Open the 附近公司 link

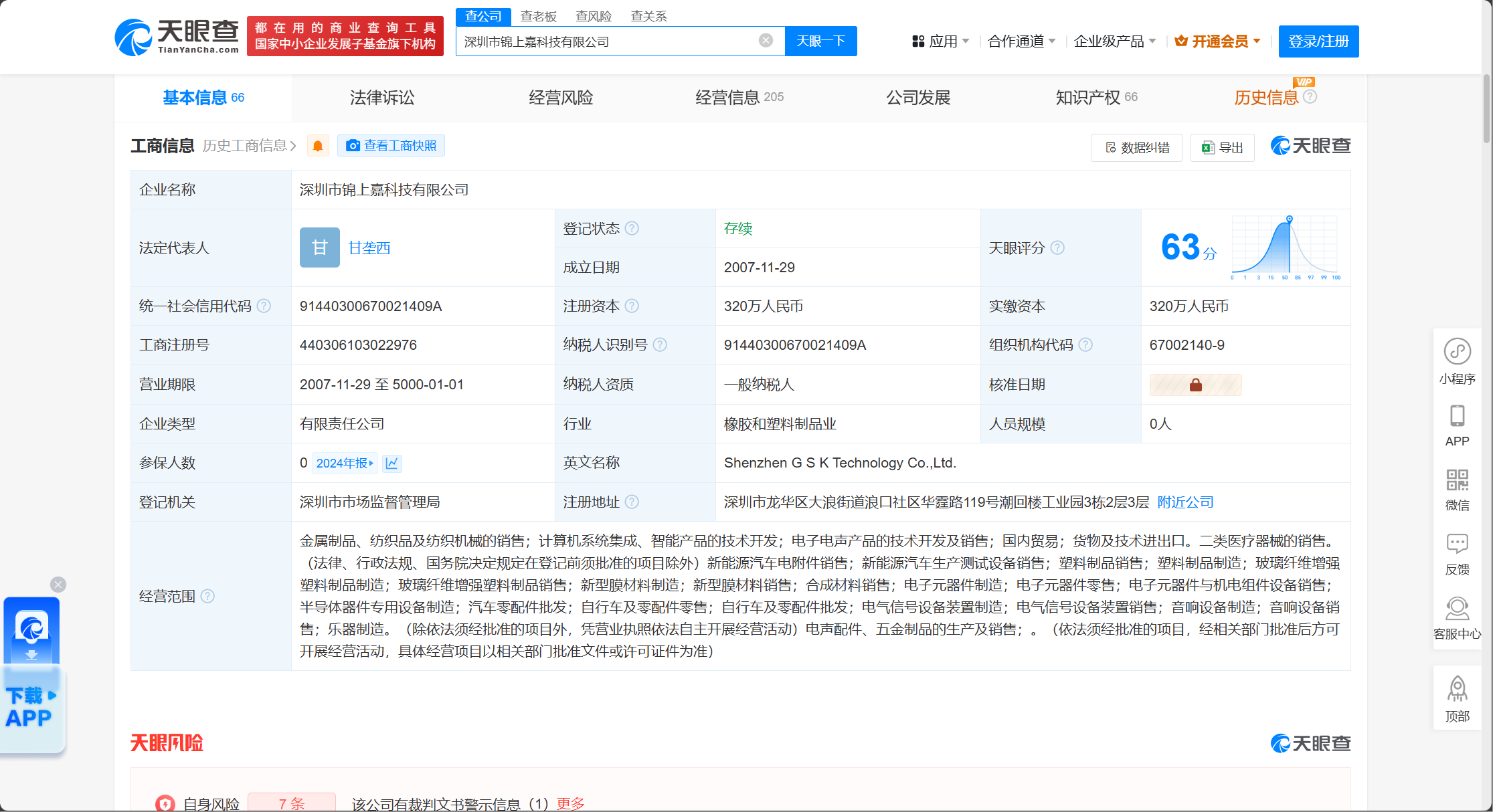tap(1185, 502)
